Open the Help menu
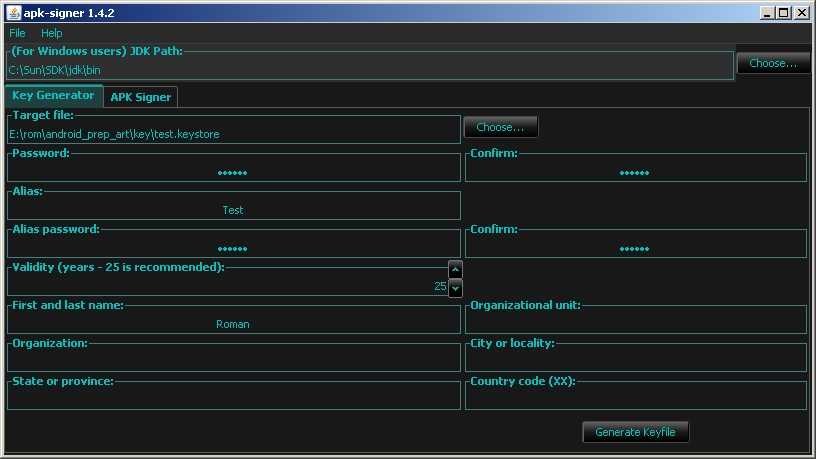This screenshot has width=816, height=459. pos(51,33)
